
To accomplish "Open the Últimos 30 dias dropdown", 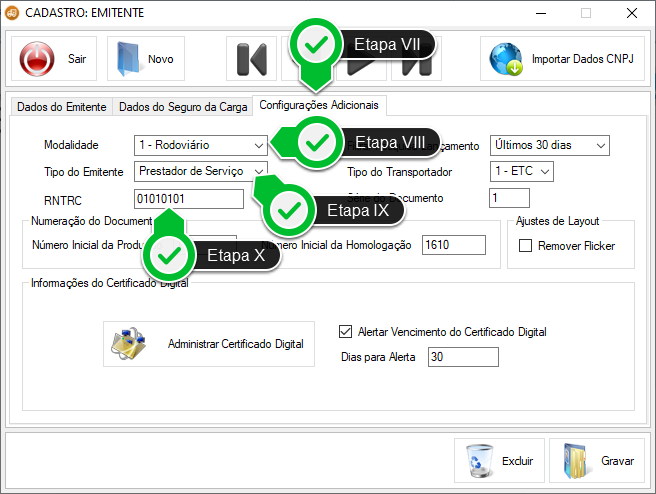I will [550, 145].
